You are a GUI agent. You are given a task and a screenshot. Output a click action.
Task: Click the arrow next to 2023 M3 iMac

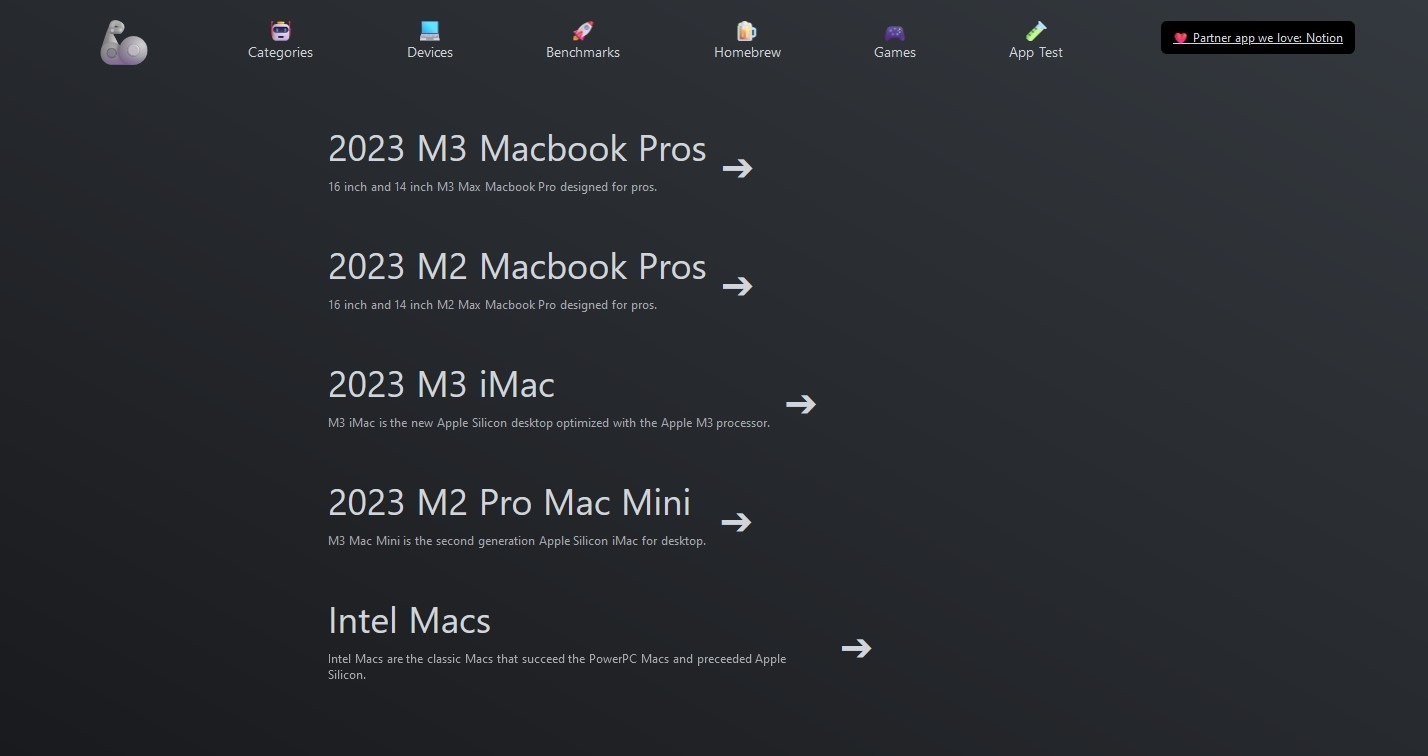[x=801, y=404]
